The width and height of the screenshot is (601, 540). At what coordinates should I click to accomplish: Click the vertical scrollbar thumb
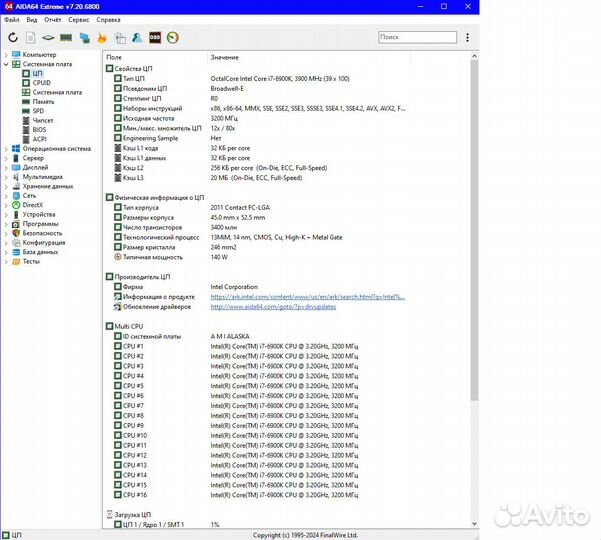(x=474, y=230)
